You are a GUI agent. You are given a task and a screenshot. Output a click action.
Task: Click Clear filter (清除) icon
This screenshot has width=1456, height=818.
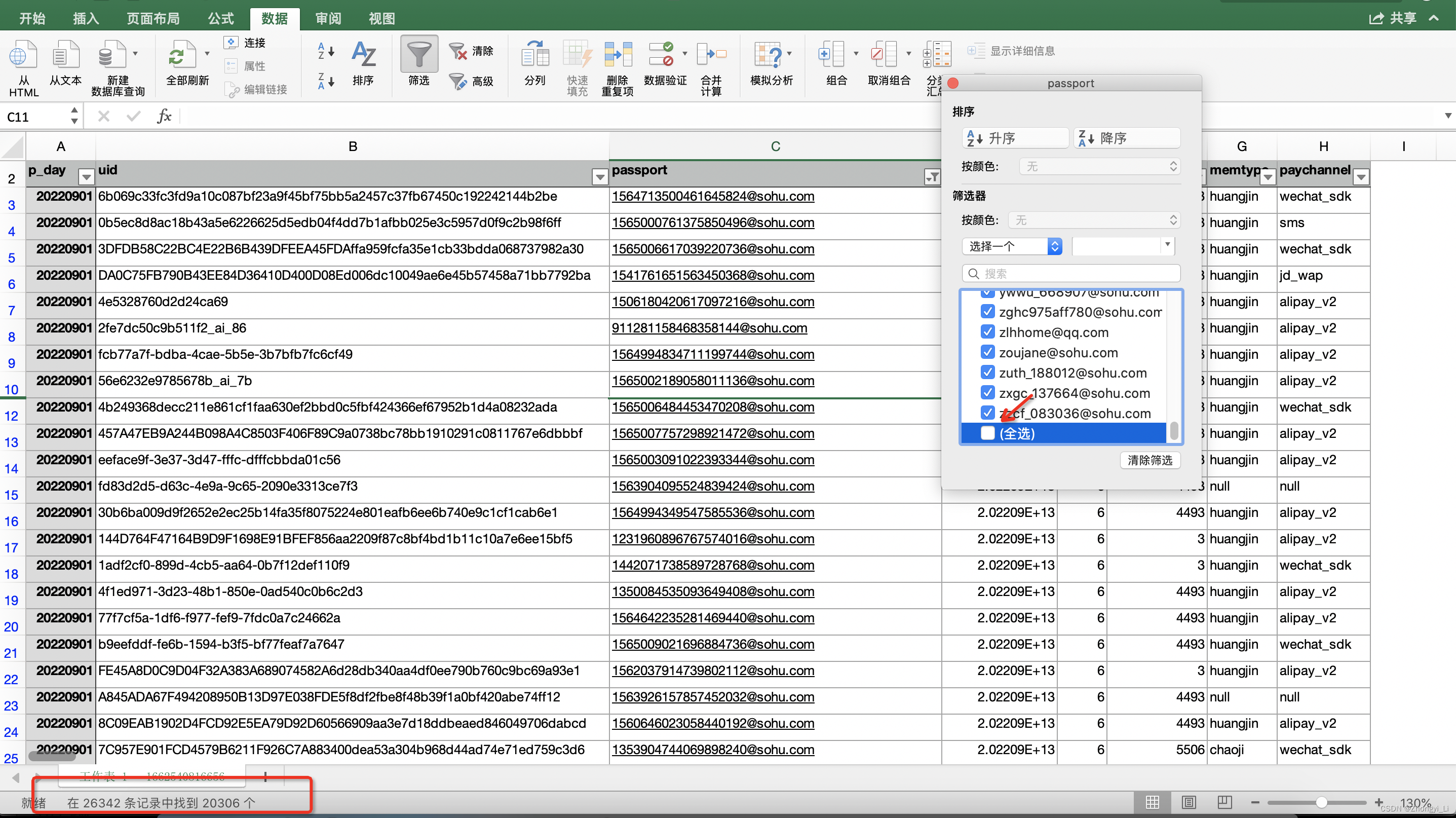(457, 51)
